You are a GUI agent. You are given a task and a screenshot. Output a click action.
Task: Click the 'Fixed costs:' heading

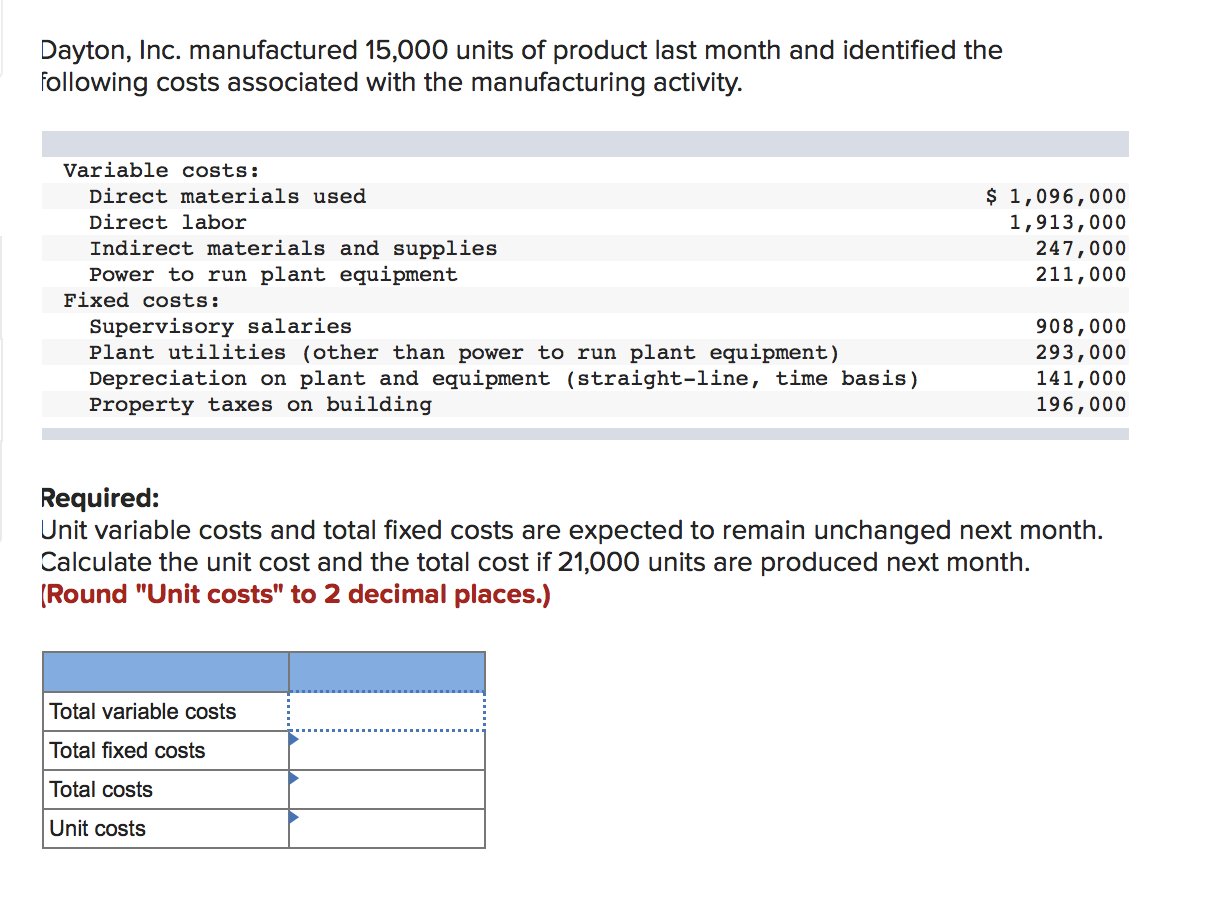point(142,300)
